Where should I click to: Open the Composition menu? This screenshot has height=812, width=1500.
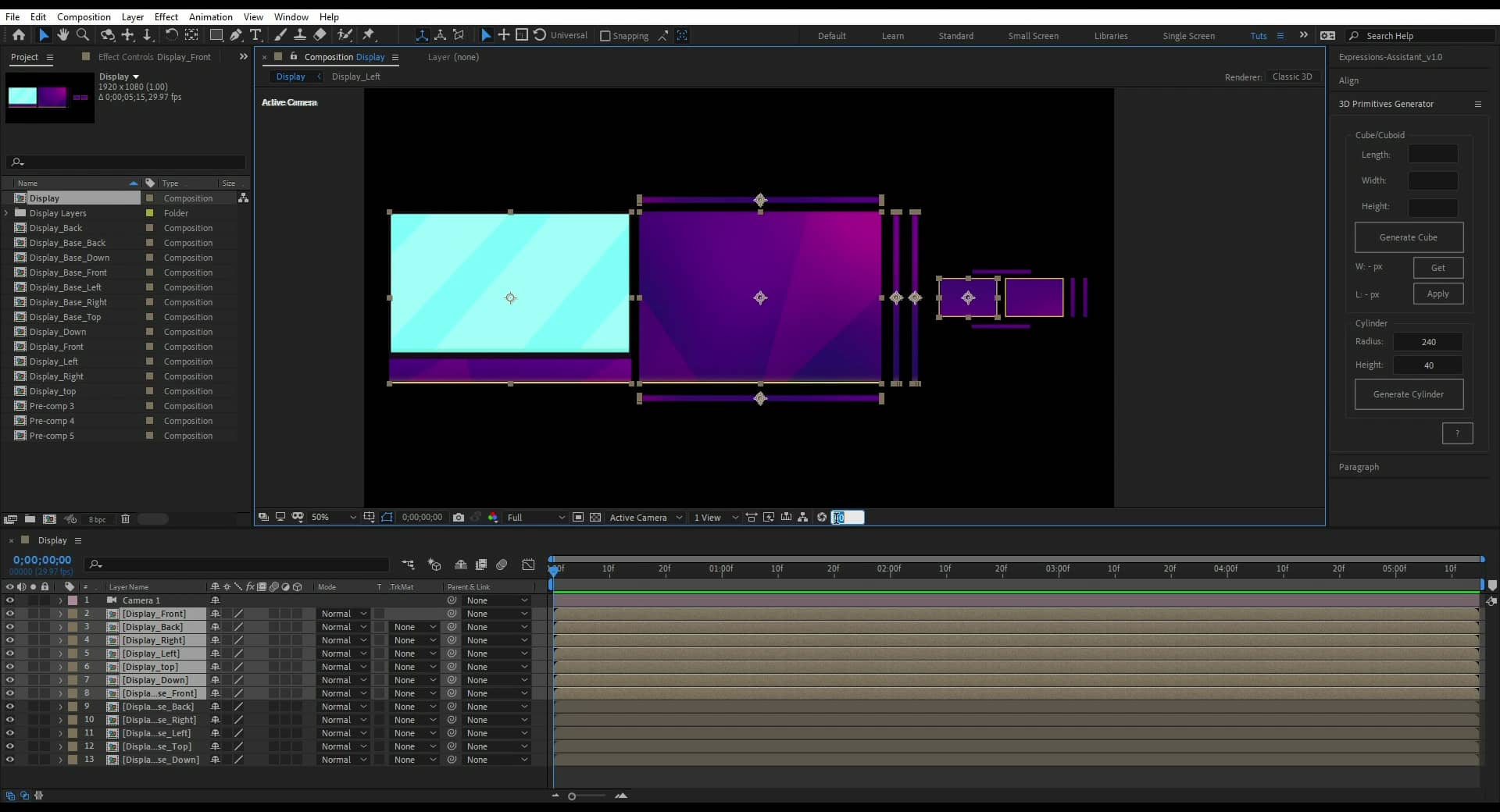pyautogui.click(x=84, y=16)
